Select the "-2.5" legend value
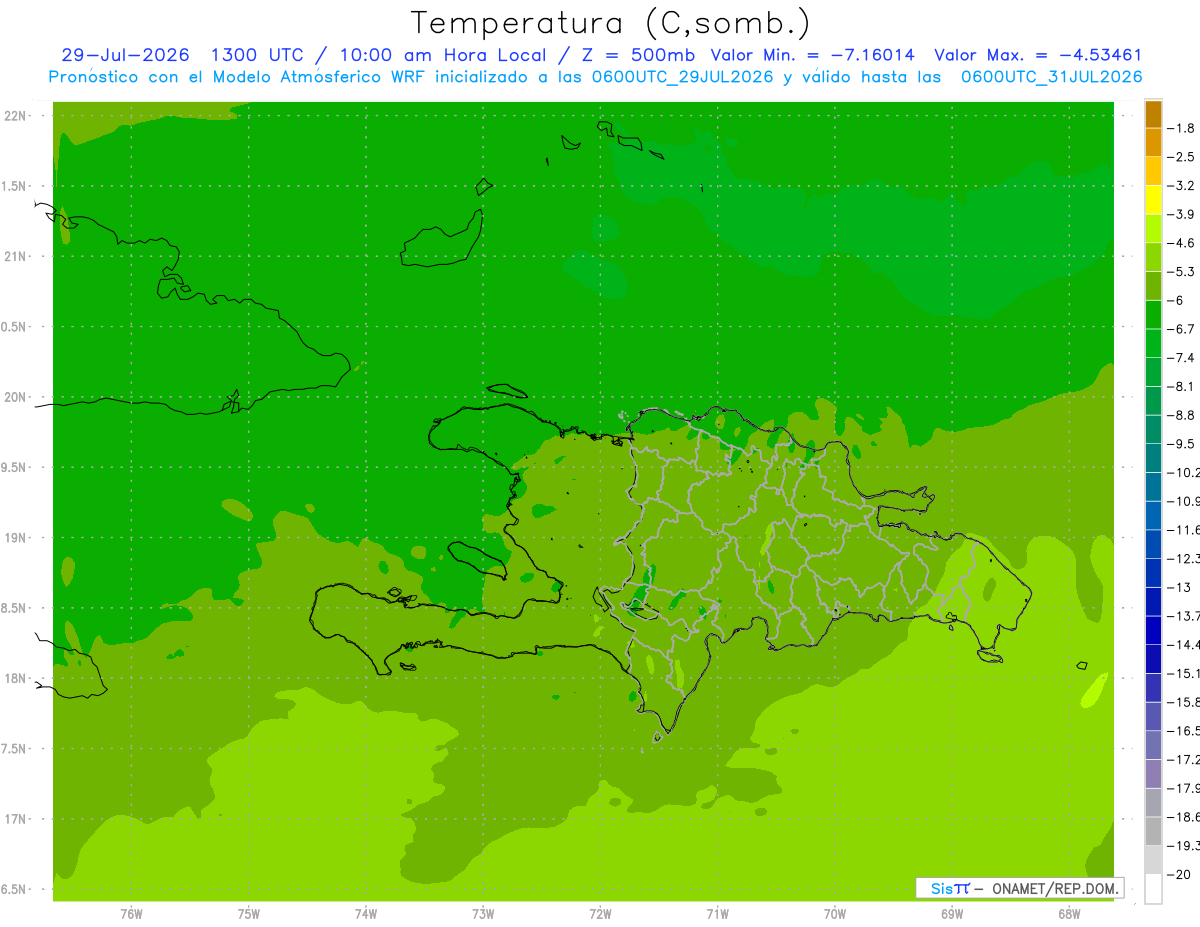Screen dimensions: 1200x927 click(x=1181, y=157)
